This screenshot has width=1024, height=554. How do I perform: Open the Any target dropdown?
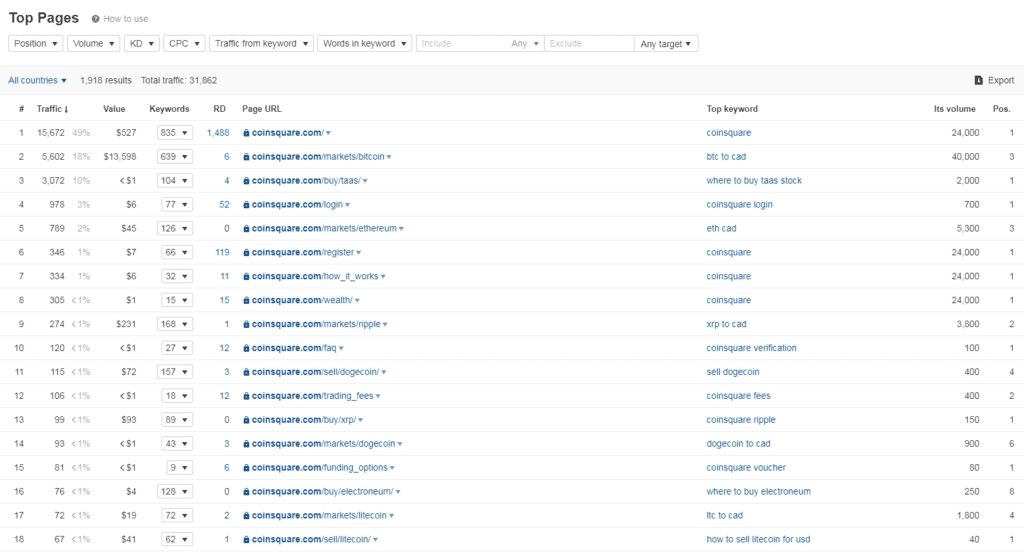pos(665,44)
